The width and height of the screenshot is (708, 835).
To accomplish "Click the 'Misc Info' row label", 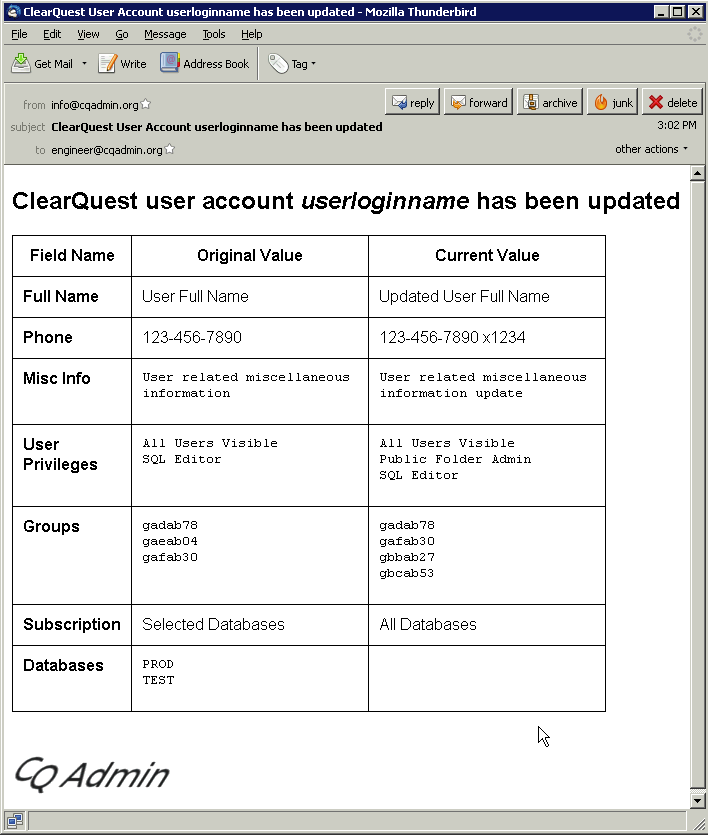I will click(x=56, y=379).
